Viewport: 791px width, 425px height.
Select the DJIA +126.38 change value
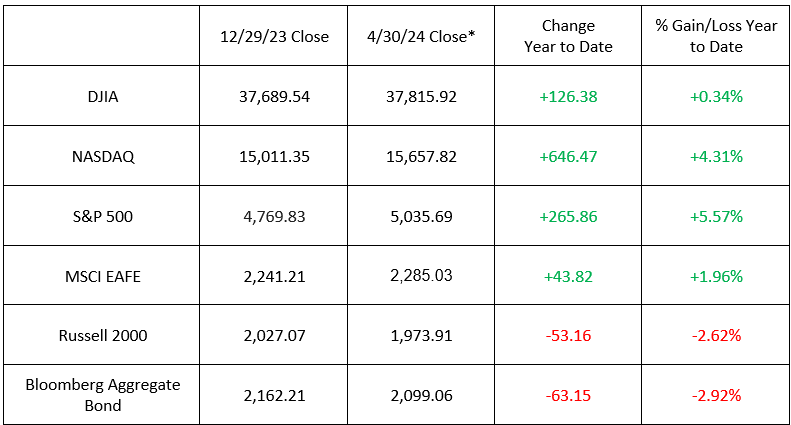(x=568, y=96)
